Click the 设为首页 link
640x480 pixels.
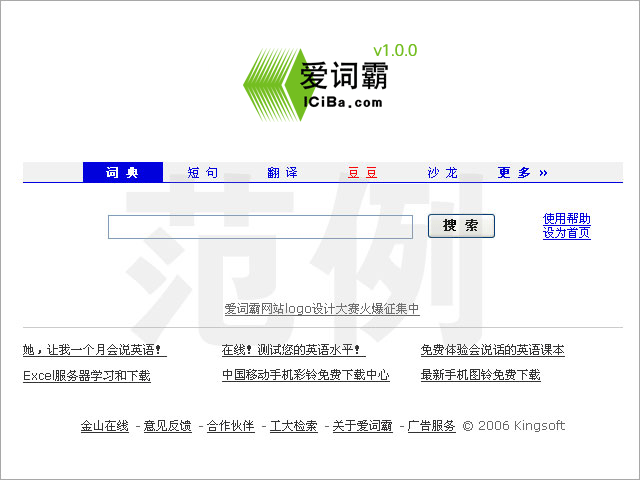click(567, 233)
